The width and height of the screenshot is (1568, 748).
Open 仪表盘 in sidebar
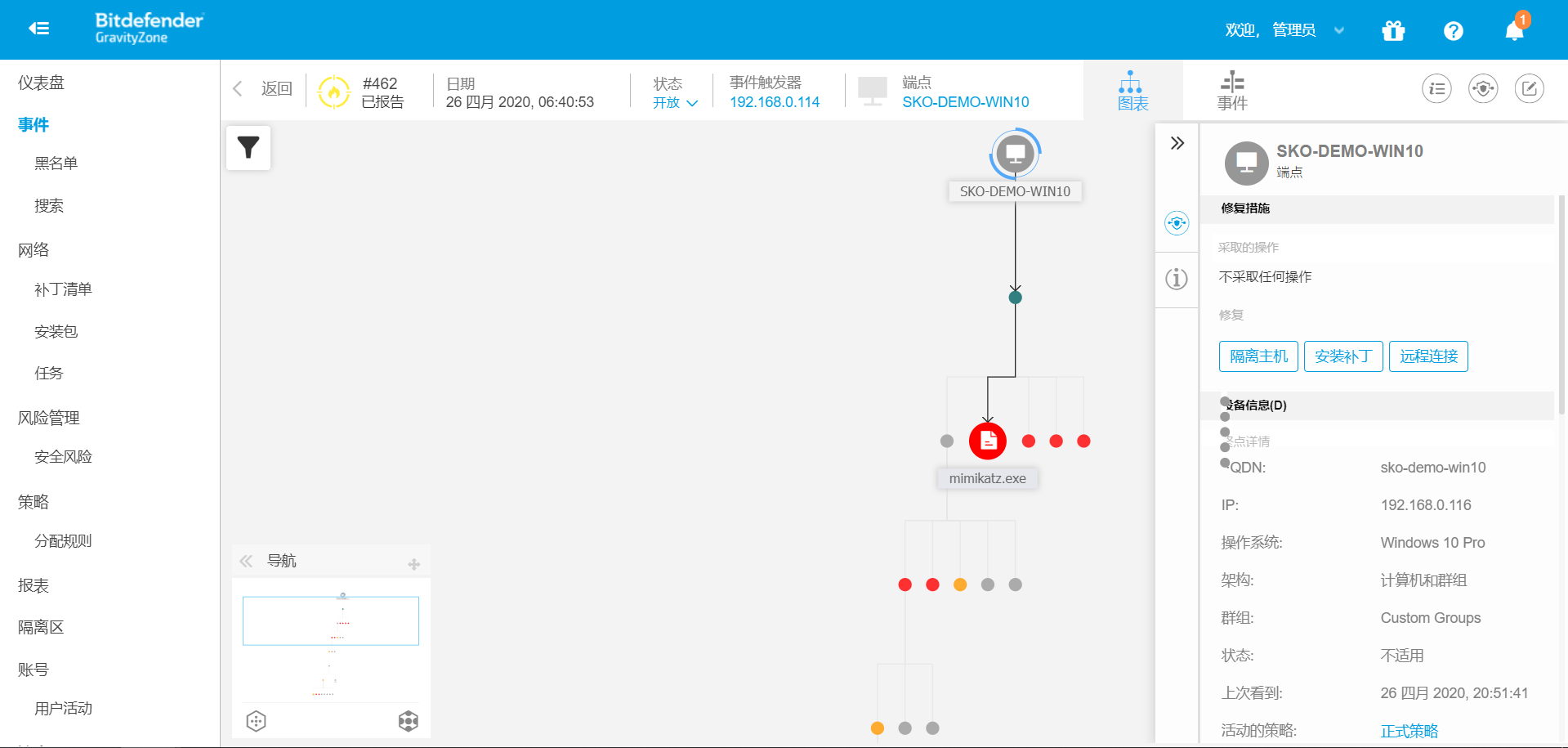[41, 83]
